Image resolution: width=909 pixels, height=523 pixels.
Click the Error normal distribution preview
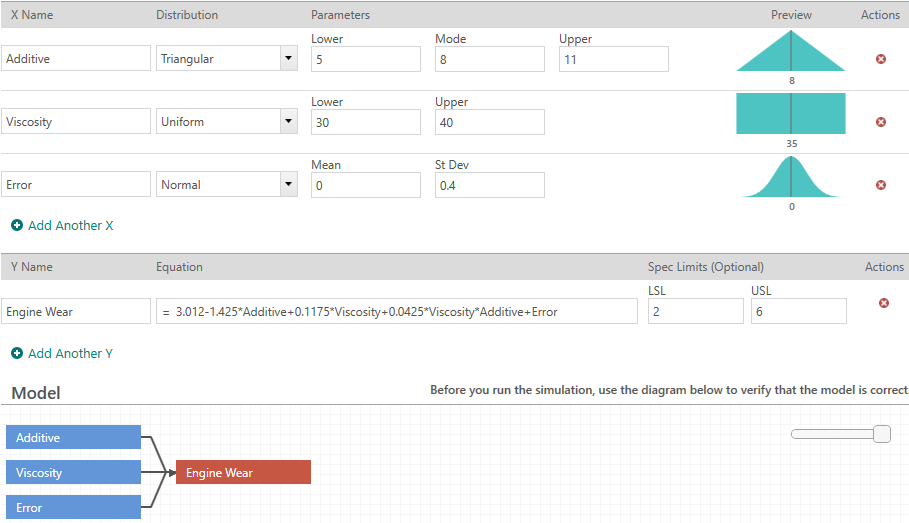tap(791, 178)
